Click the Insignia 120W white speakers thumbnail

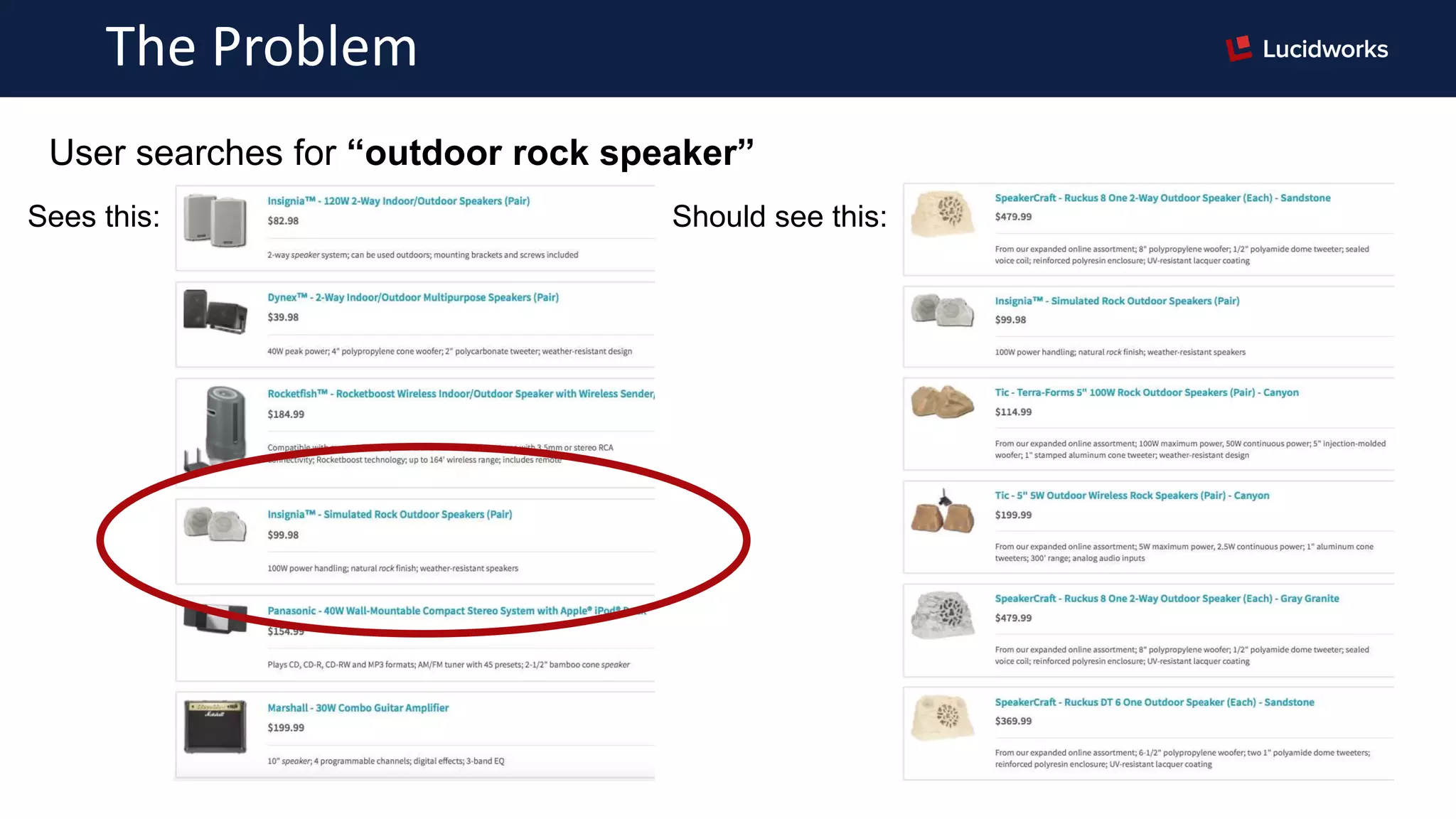click(x=215, y=220)
